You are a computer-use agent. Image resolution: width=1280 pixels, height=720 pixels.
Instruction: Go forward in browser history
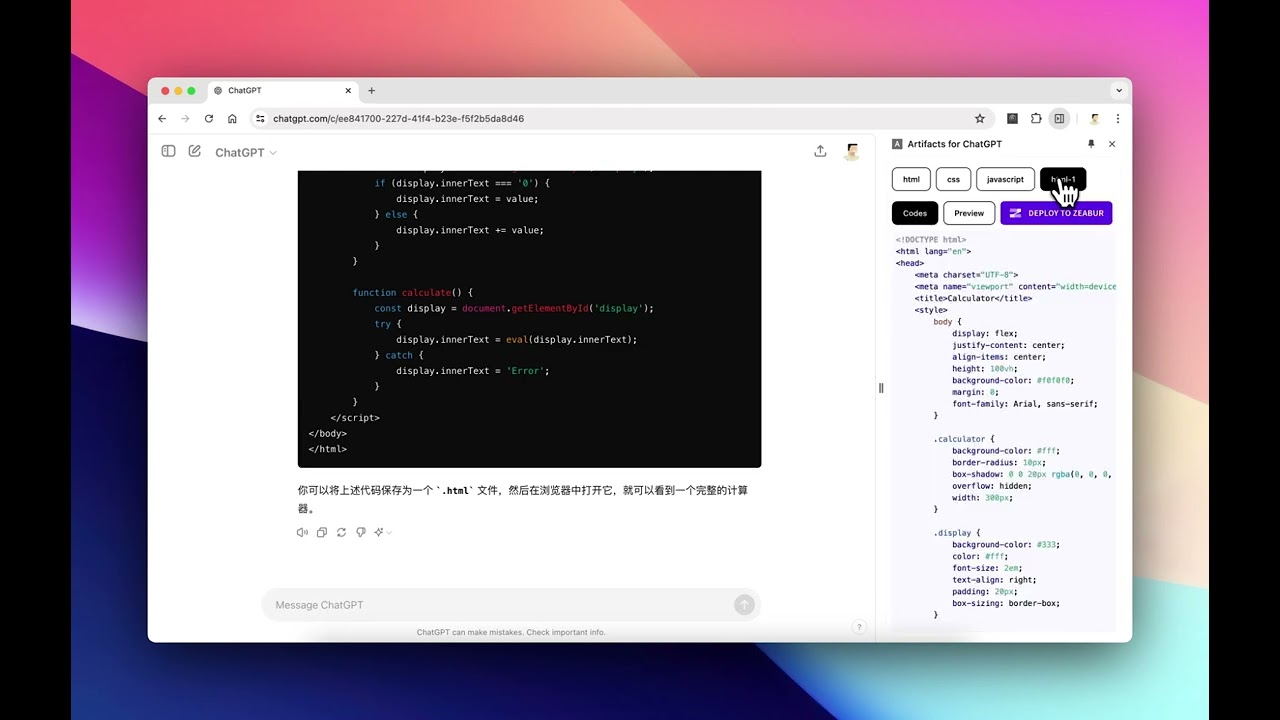click(x=185, y=118)
